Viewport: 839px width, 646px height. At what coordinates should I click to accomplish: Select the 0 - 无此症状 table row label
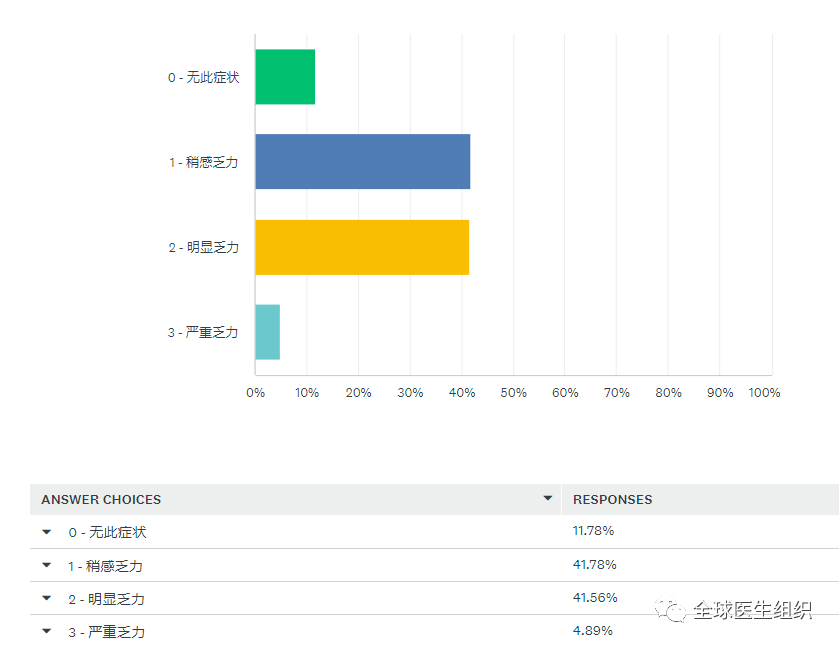point(107,532)
